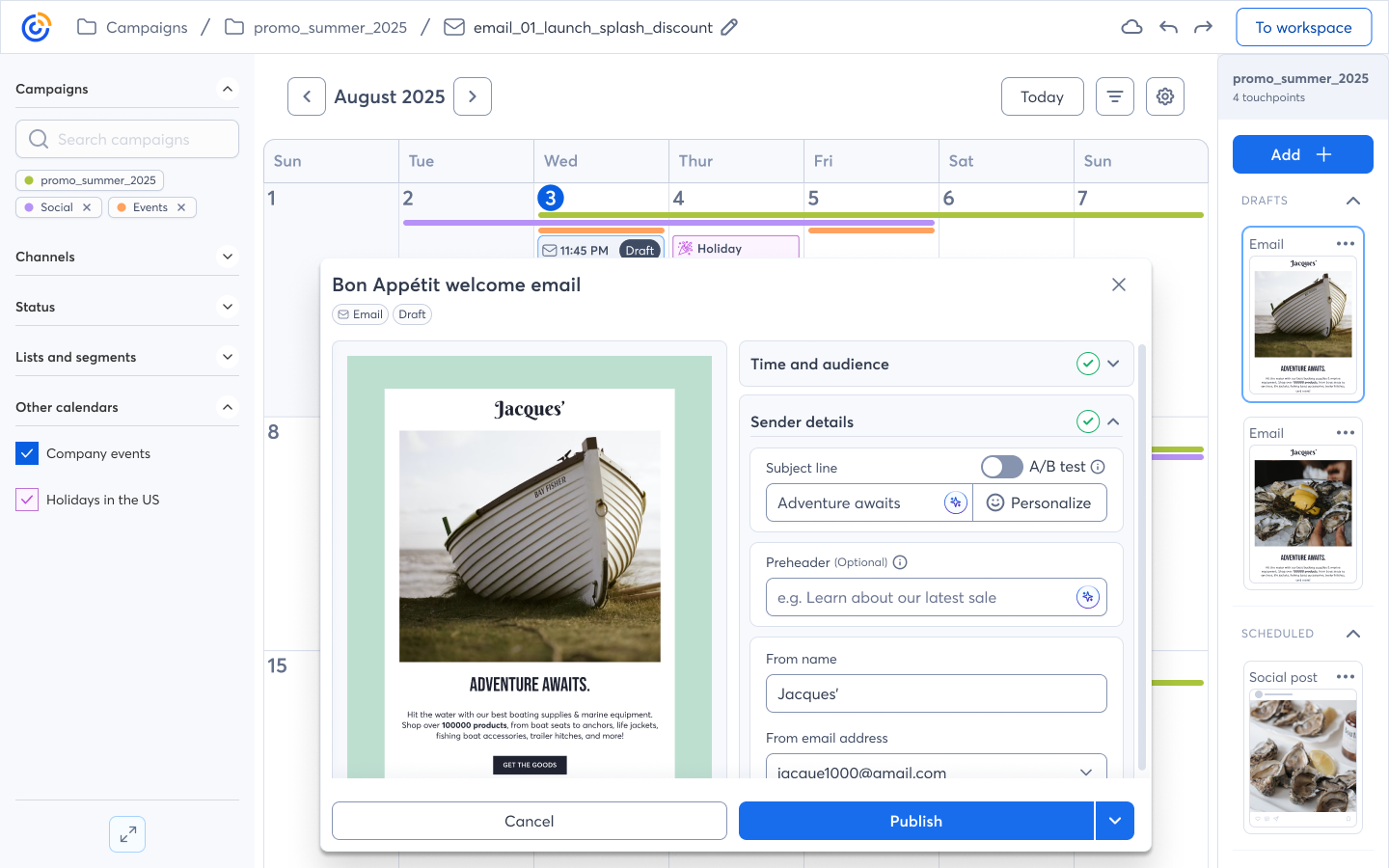This screenshot has width=1389, height=868.
Task: Uncheck Holidays in the US calendar
Action: [27, 500]
